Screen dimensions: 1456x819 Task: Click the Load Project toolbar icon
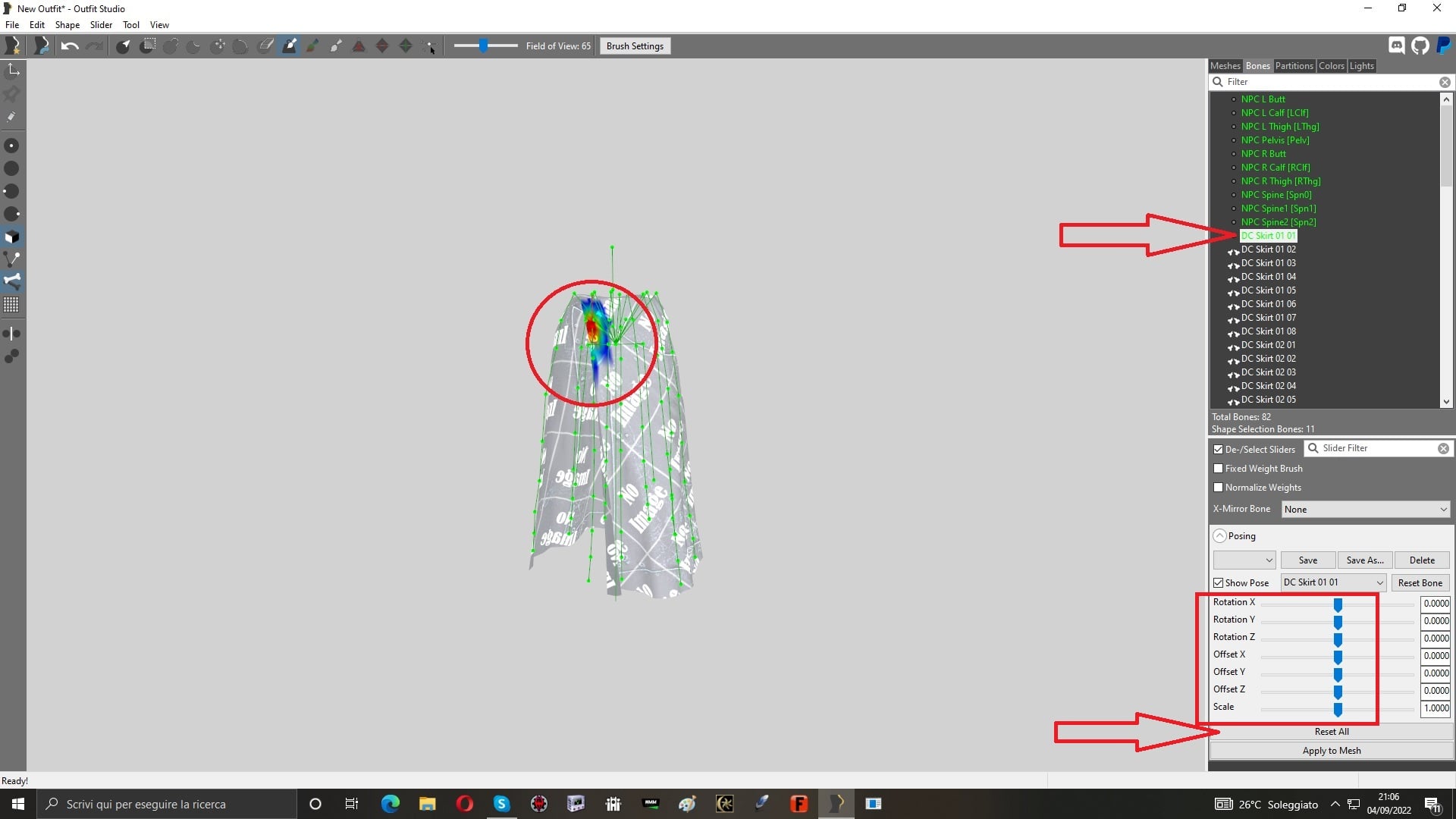(x=42, y=46)
